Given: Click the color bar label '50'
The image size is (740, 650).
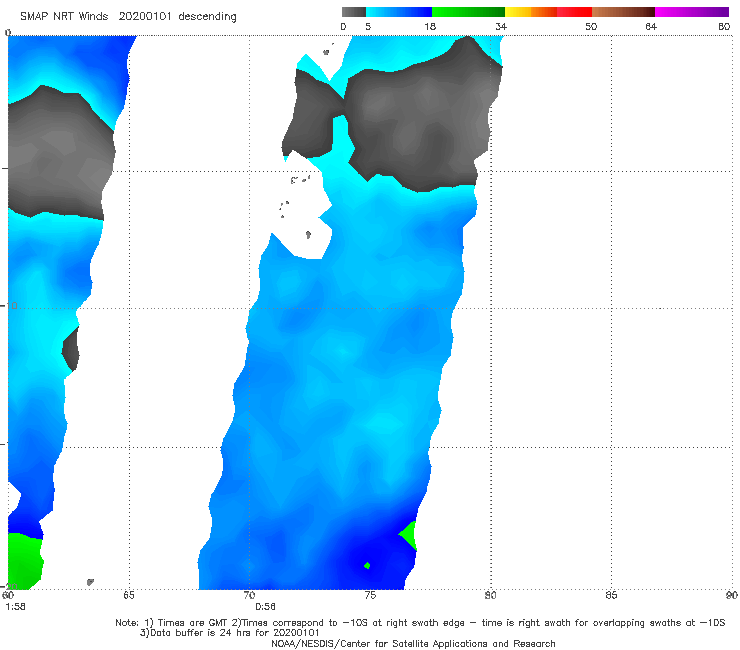Looking at the screenshot, I should [x=591, y=26].
